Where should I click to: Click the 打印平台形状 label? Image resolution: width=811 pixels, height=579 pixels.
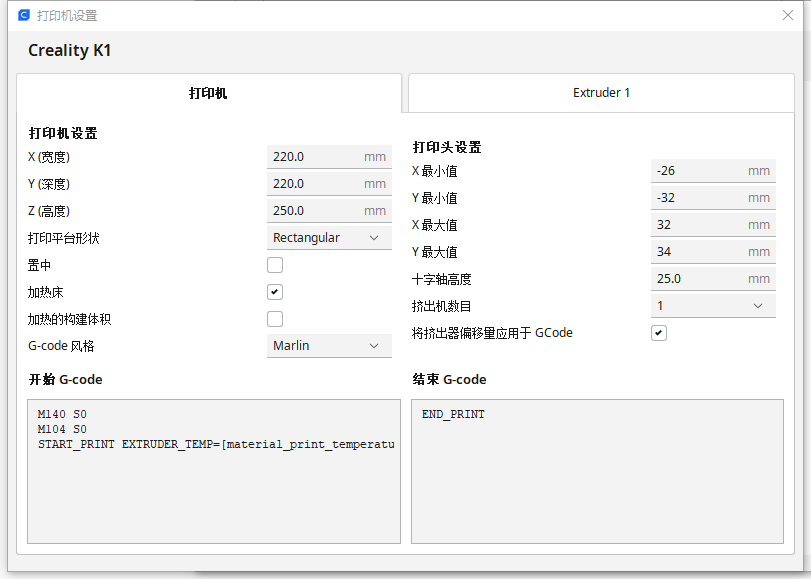click(64, 238)
